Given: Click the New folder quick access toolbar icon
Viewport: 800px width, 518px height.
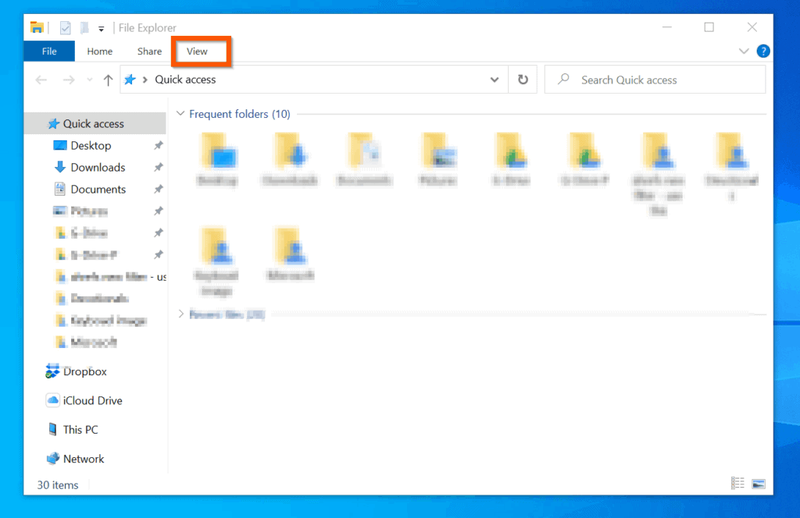Looking at the screenshot, I should [85, 28].
